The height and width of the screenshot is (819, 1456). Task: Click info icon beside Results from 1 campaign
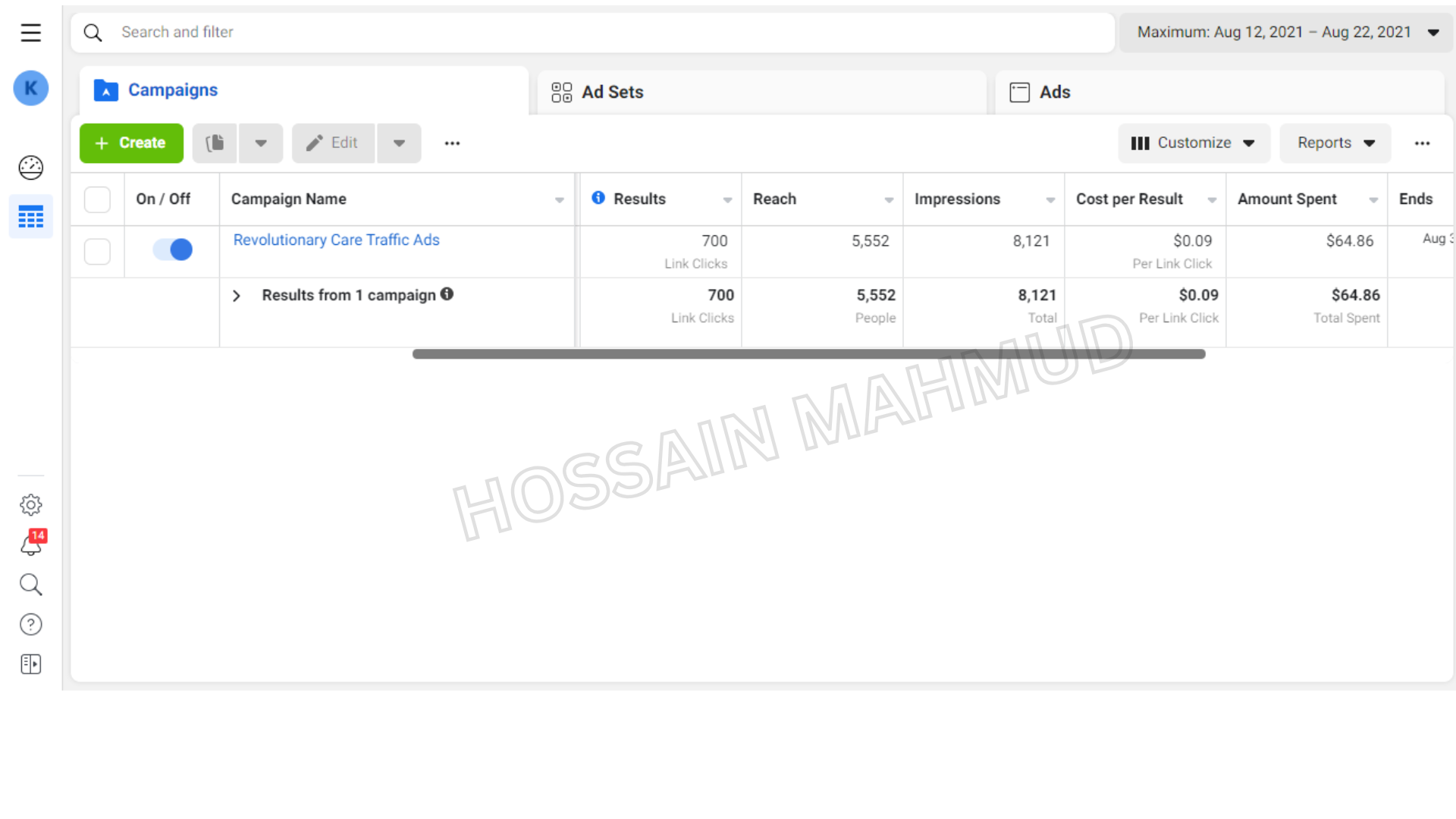point(447,294)
